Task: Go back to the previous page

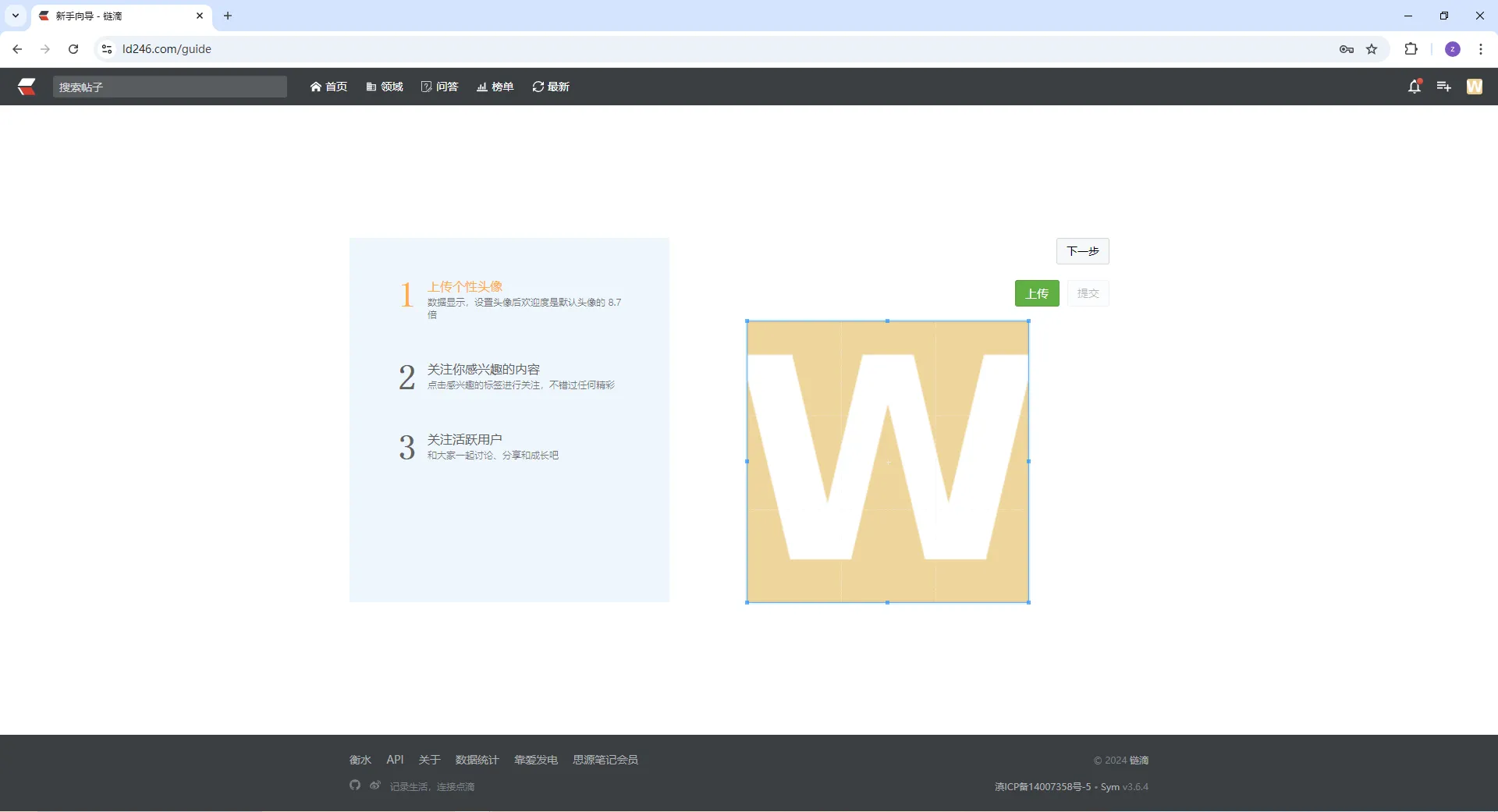Action: pos(17,49)
